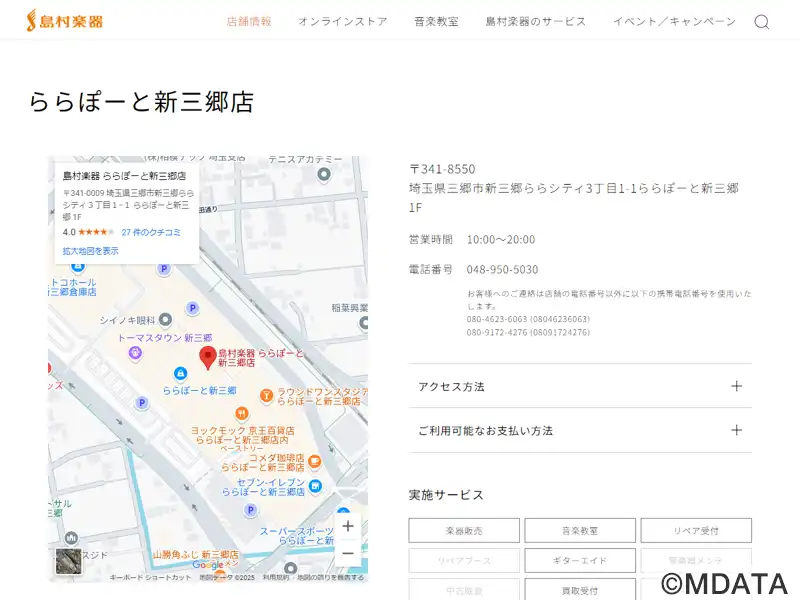Click the red 島村楽器 map pin
The height and width of the screenshot is (600, 800).
point(208,358)
